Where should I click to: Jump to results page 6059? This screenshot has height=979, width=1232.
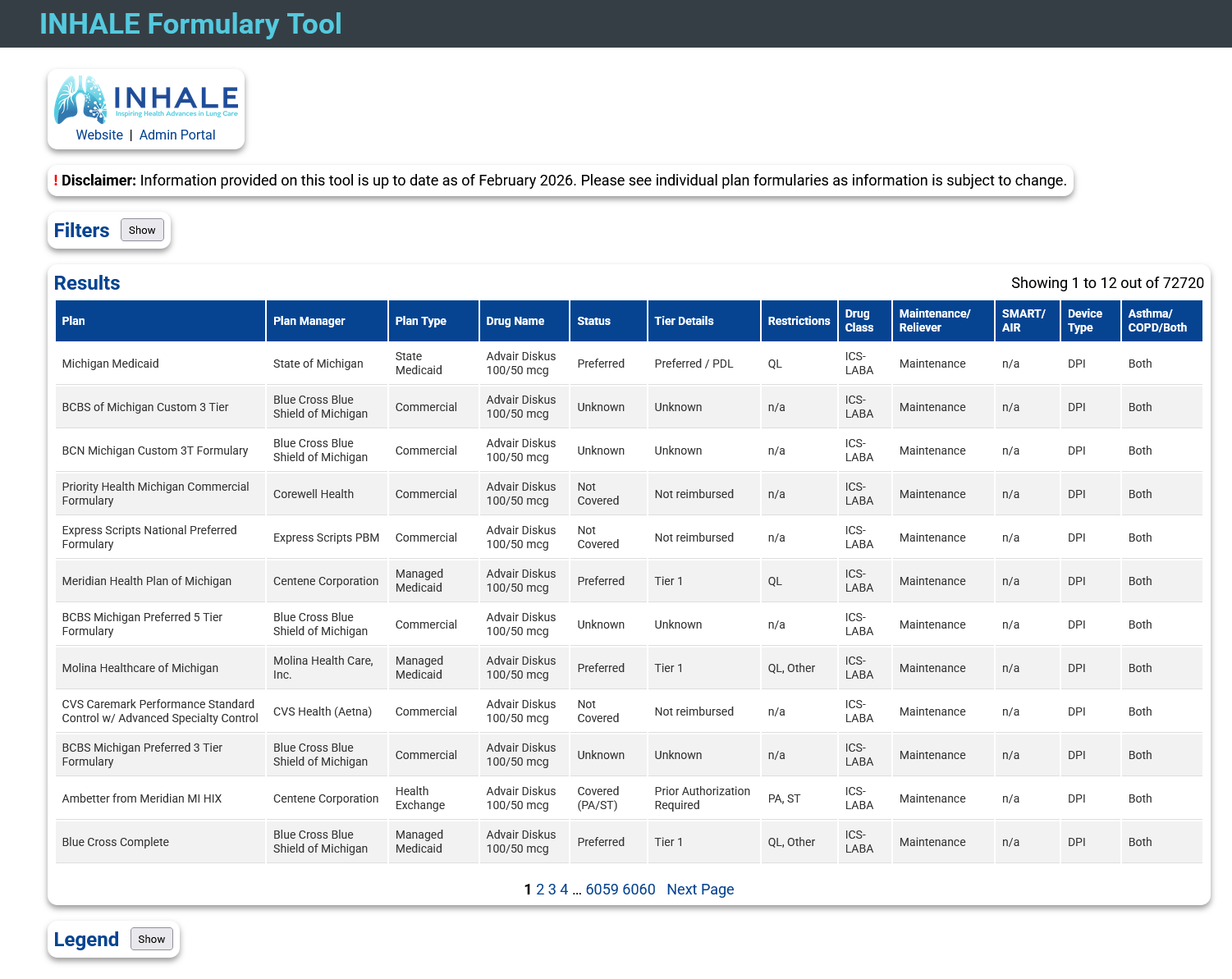[x=602, y=890]
